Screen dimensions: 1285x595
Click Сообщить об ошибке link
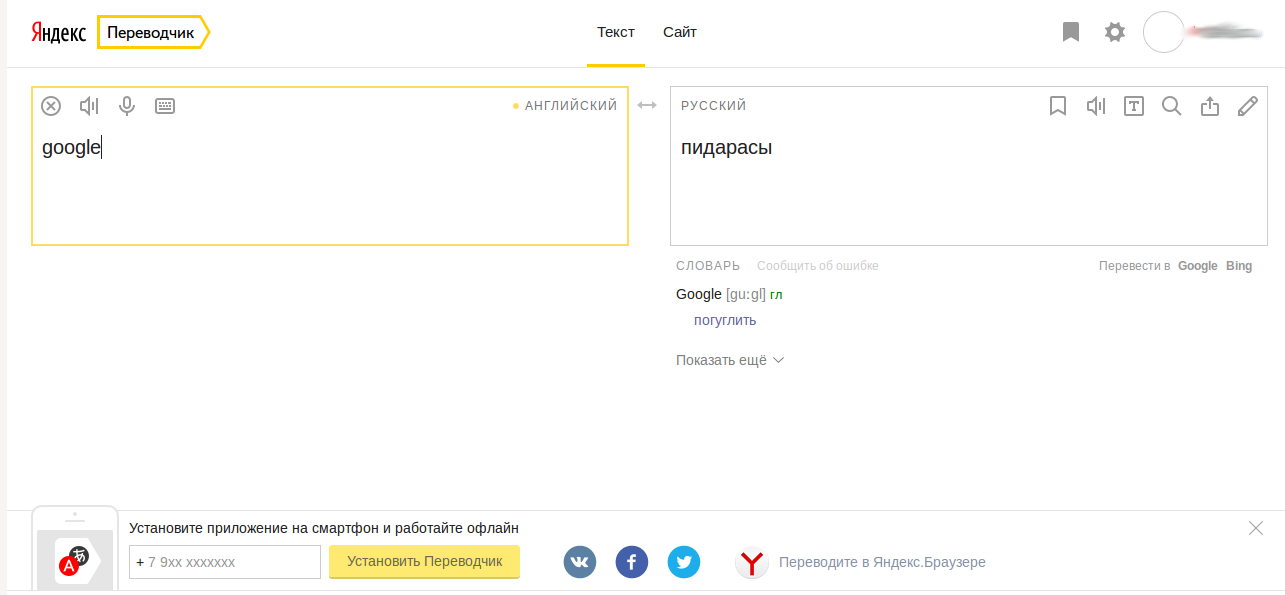click(818, 266)
